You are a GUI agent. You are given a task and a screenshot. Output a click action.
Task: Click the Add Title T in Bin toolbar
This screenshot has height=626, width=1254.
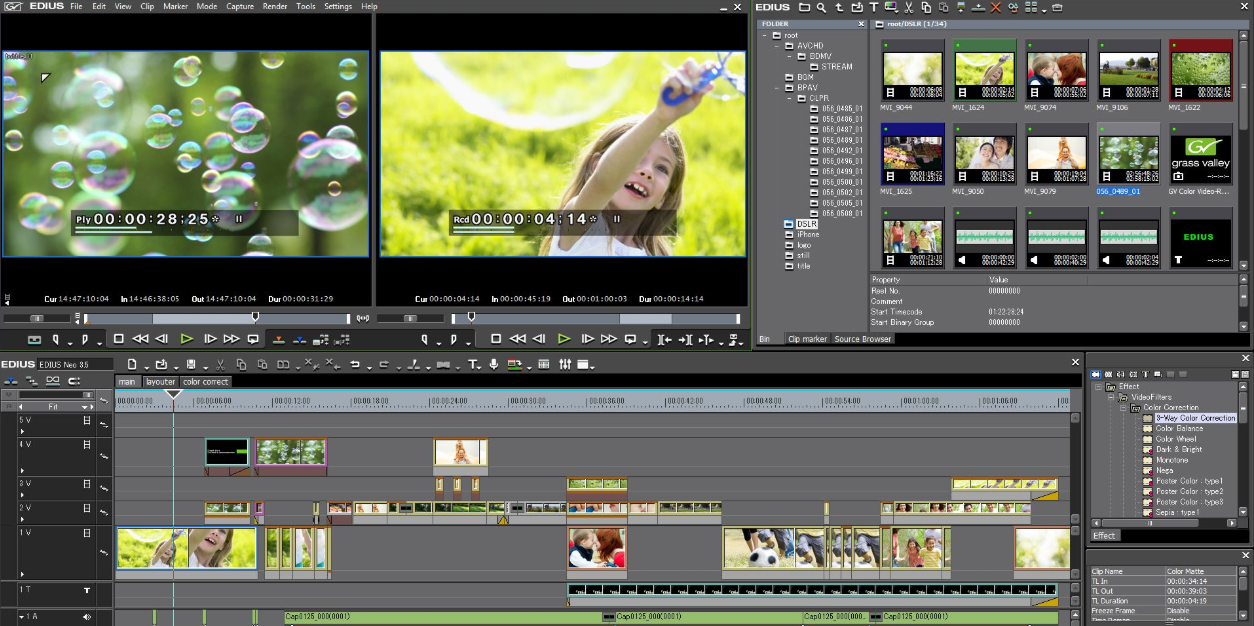tap(874, 8)
